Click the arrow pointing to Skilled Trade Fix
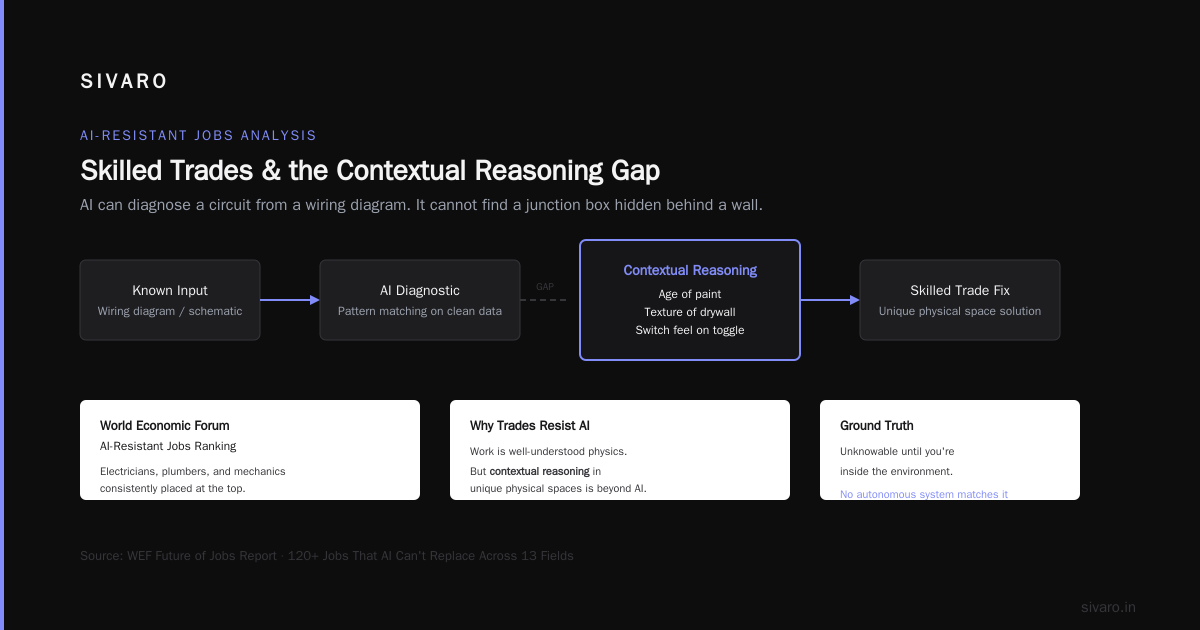 [830, 300]
